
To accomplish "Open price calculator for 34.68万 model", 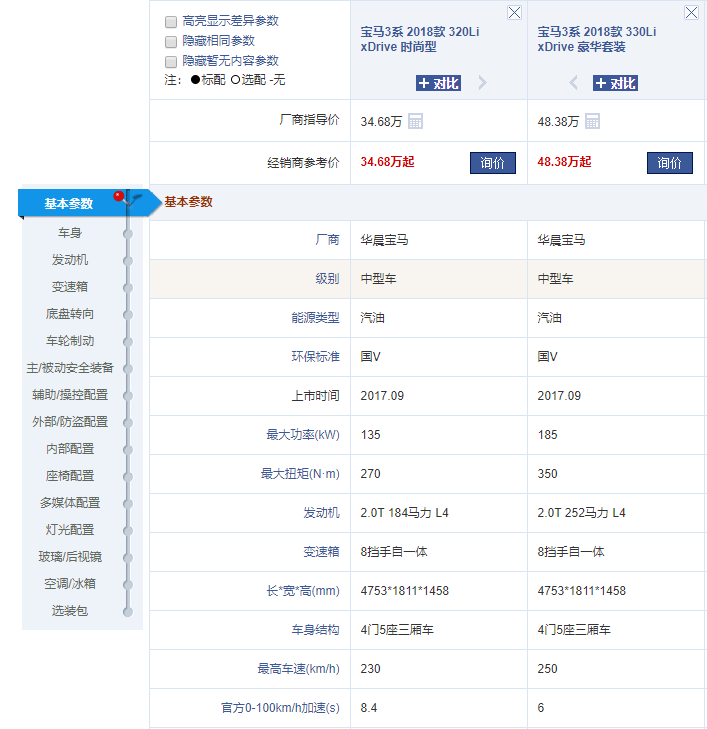I will point(415,121).
